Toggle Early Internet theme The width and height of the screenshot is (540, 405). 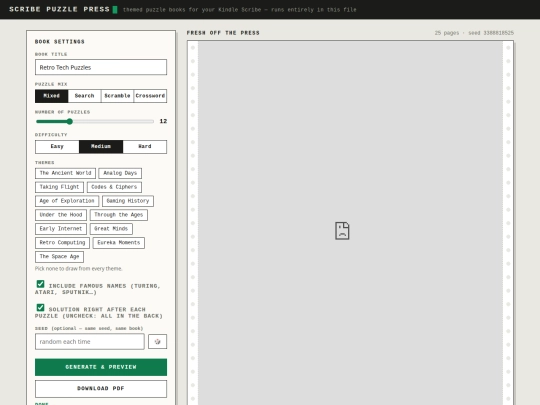[61, 229]
